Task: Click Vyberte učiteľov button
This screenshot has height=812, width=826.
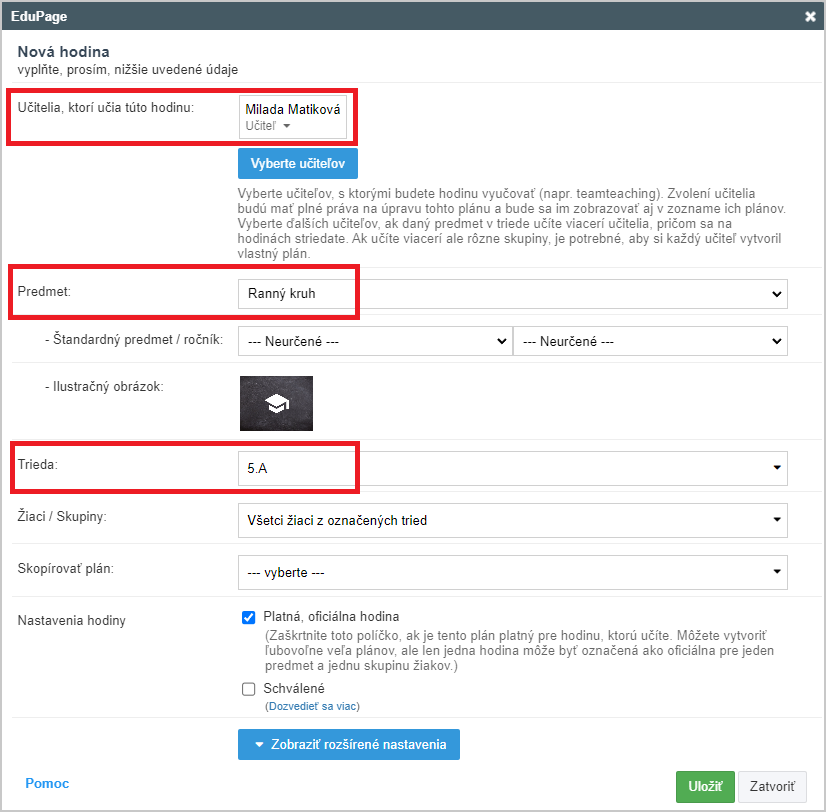Action: pos(298,163)
